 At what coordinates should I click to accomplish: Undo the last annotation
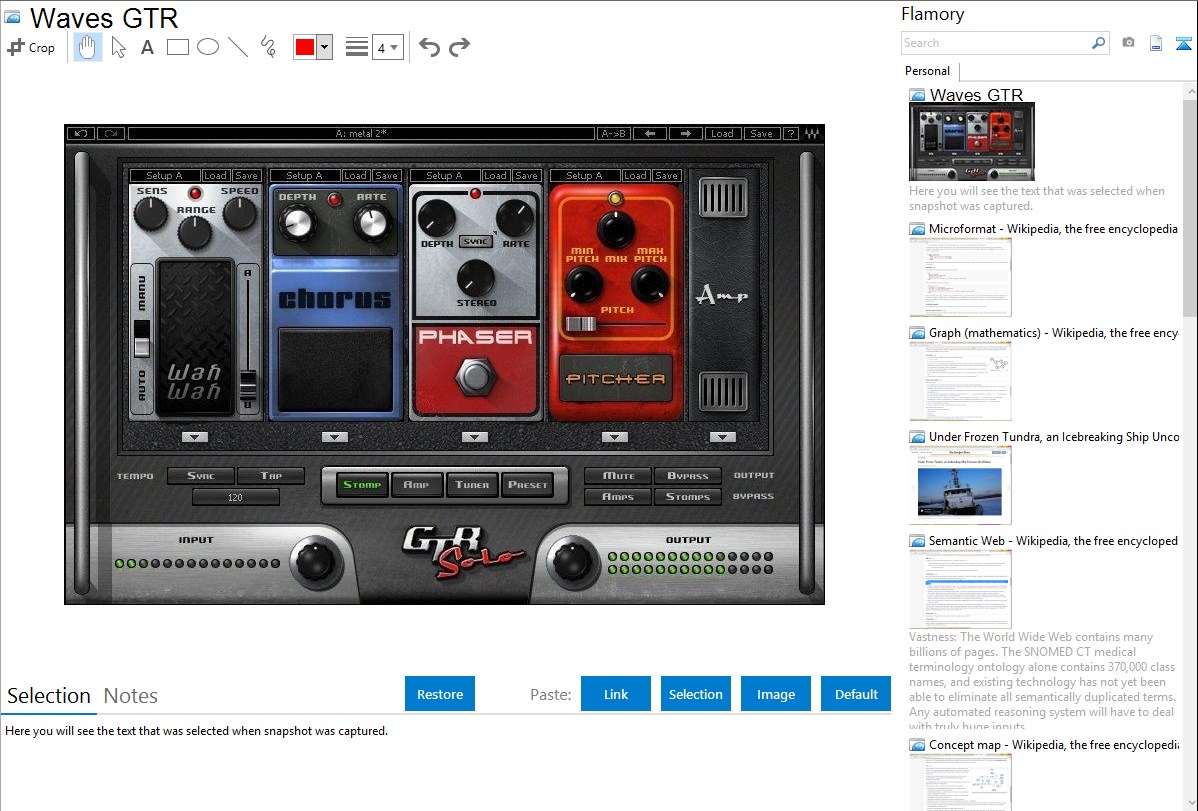tap(429, 47)
